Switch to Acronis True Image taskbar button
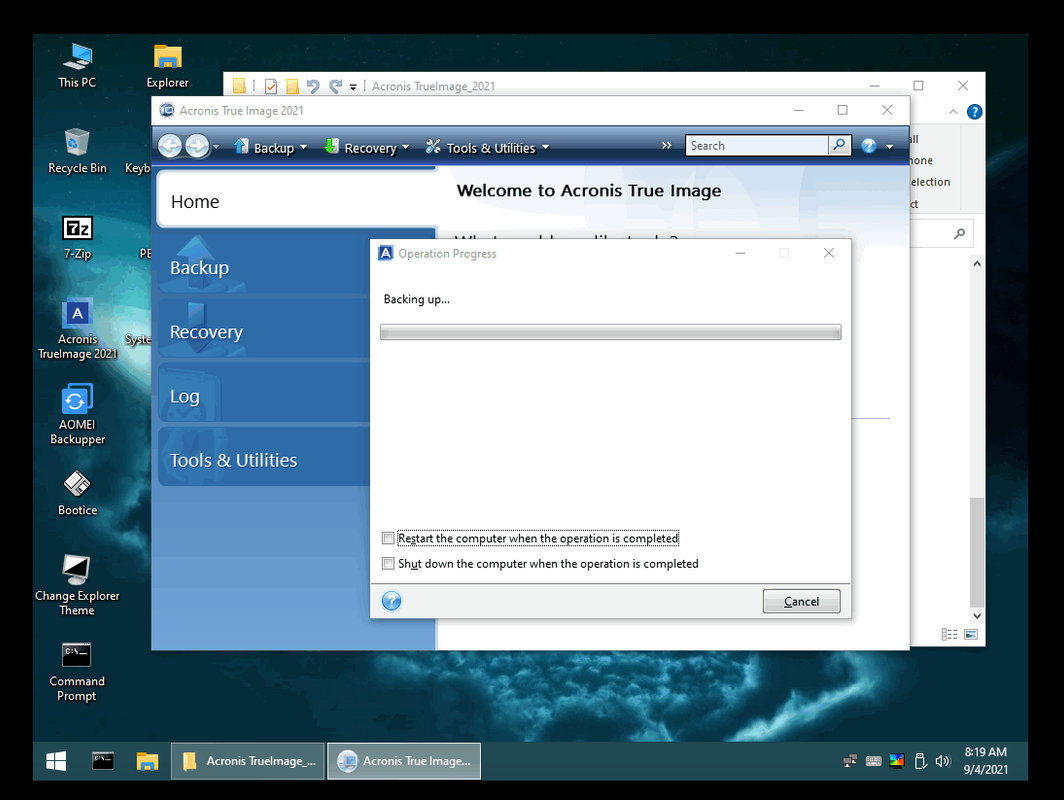1064x800 pixels. [404, 761]
